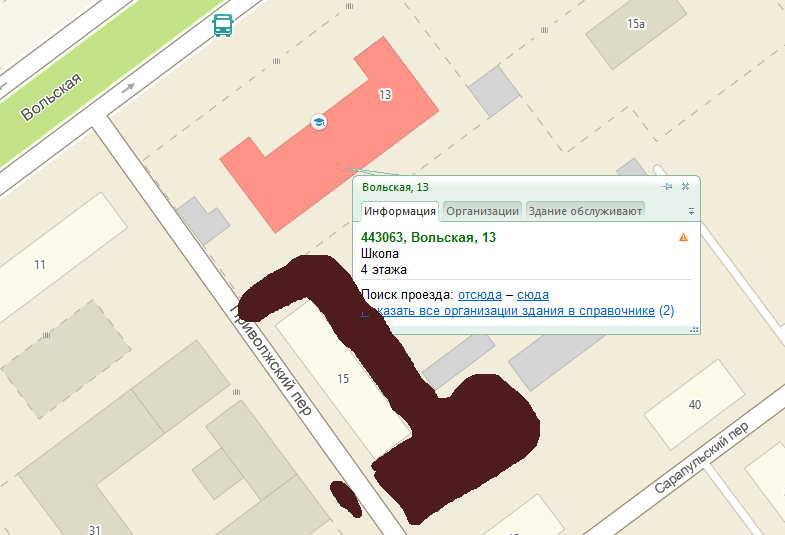
Task: Open the Здание обслуживают tab
Action: [x=584, y=211]
